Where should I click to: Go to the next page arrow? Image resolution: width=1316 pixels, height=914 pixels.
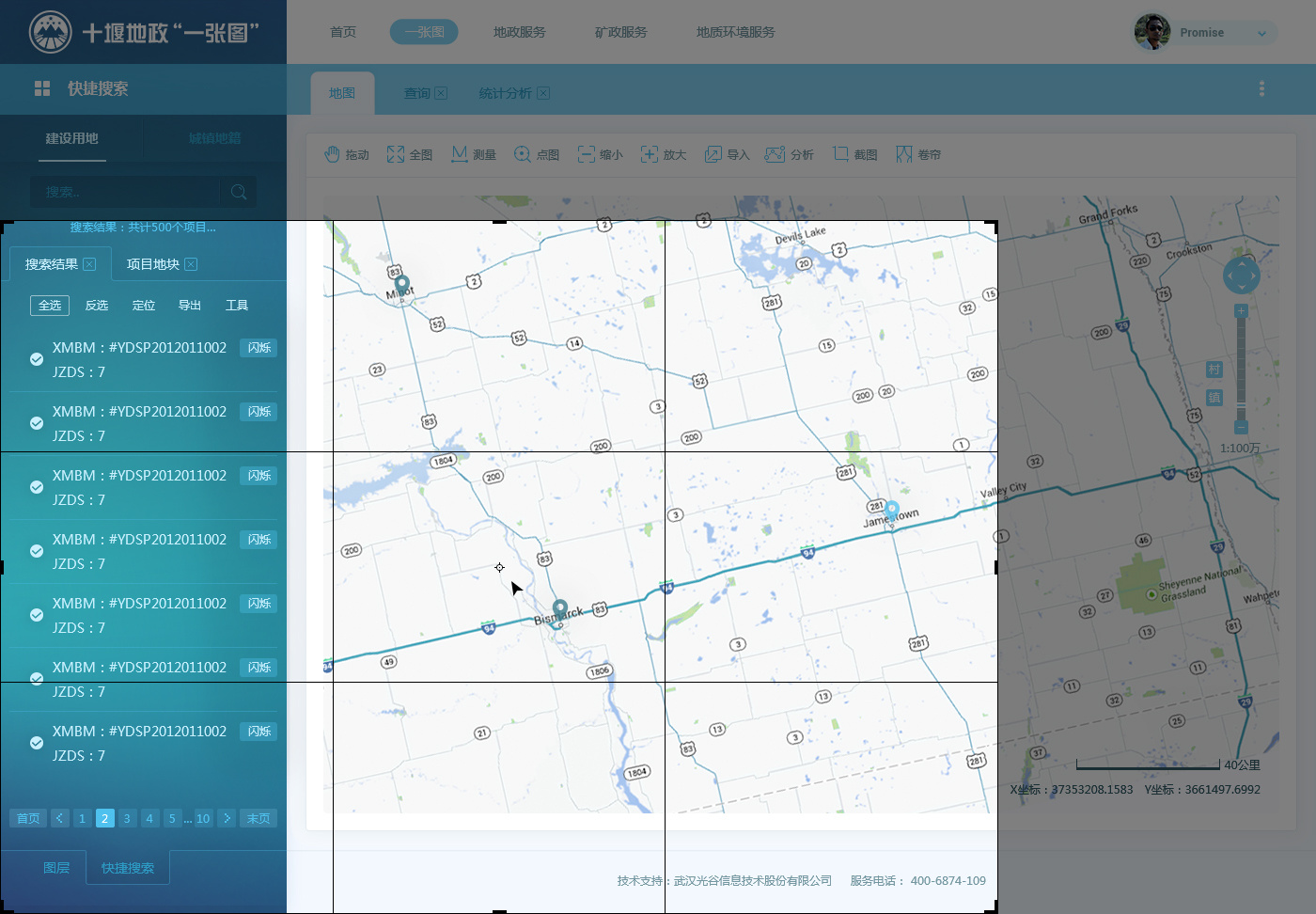coord(227,818)
